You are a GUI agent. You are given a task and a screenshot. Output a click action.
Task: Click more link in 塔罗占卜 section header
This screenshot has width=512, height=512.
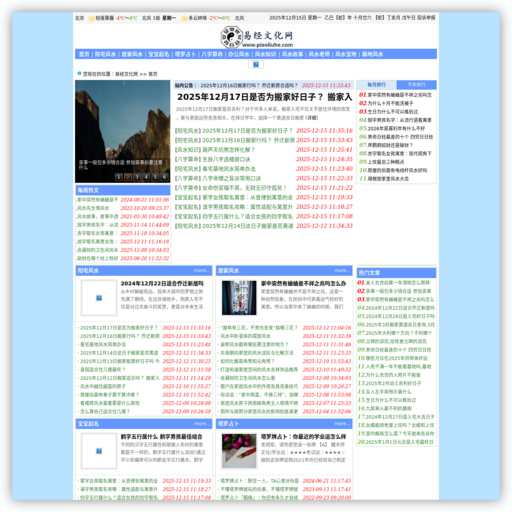click(342, 424)
